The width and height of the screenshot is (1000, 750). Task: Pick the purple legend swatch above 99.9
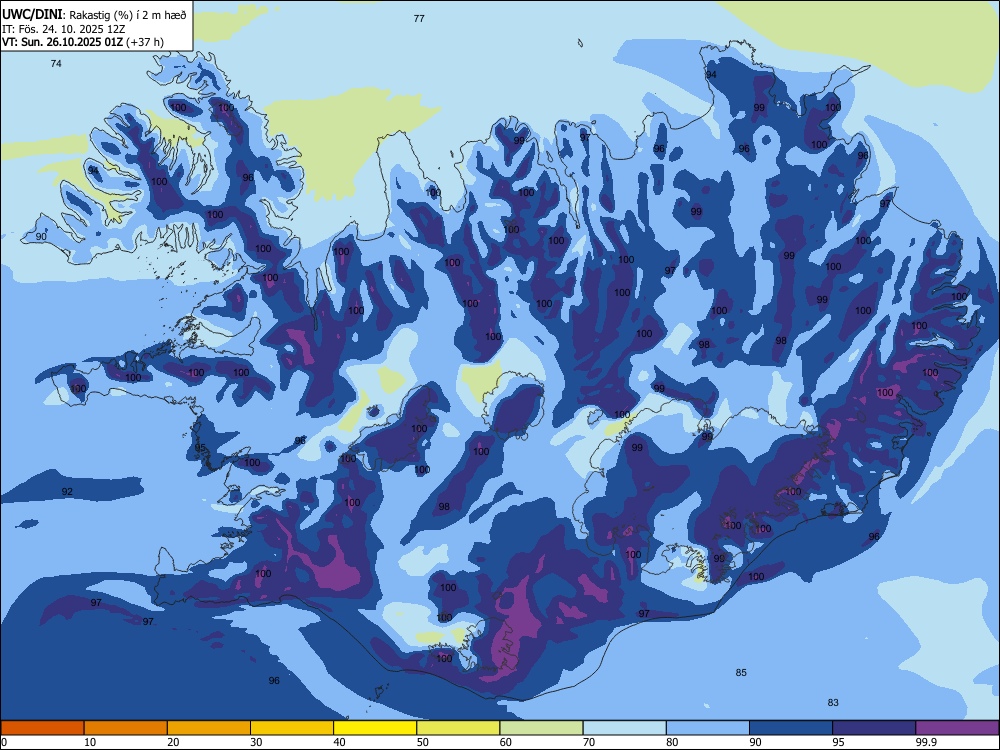click(x=957, y=728)
